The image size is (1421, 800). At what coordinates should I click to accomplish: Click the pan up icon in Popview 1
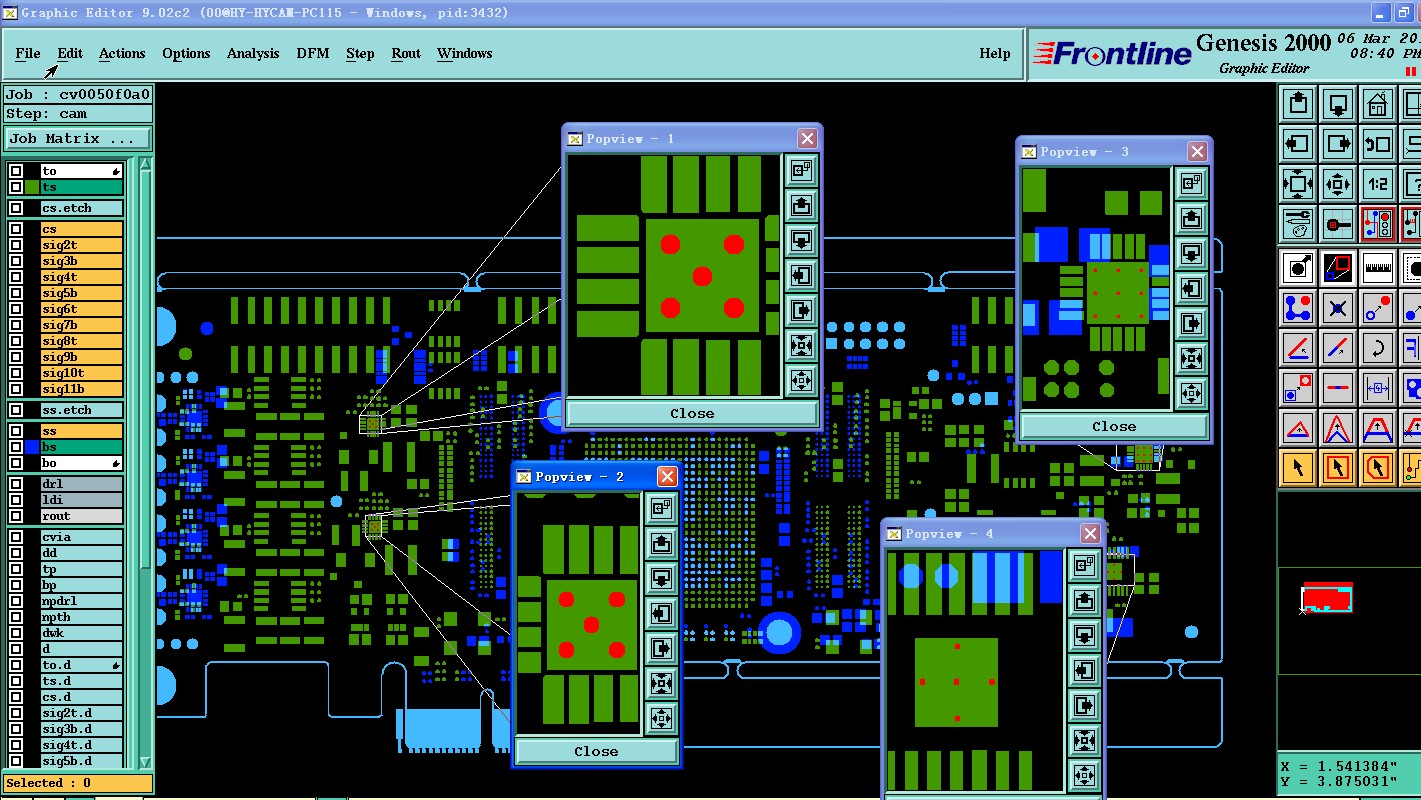801,205
